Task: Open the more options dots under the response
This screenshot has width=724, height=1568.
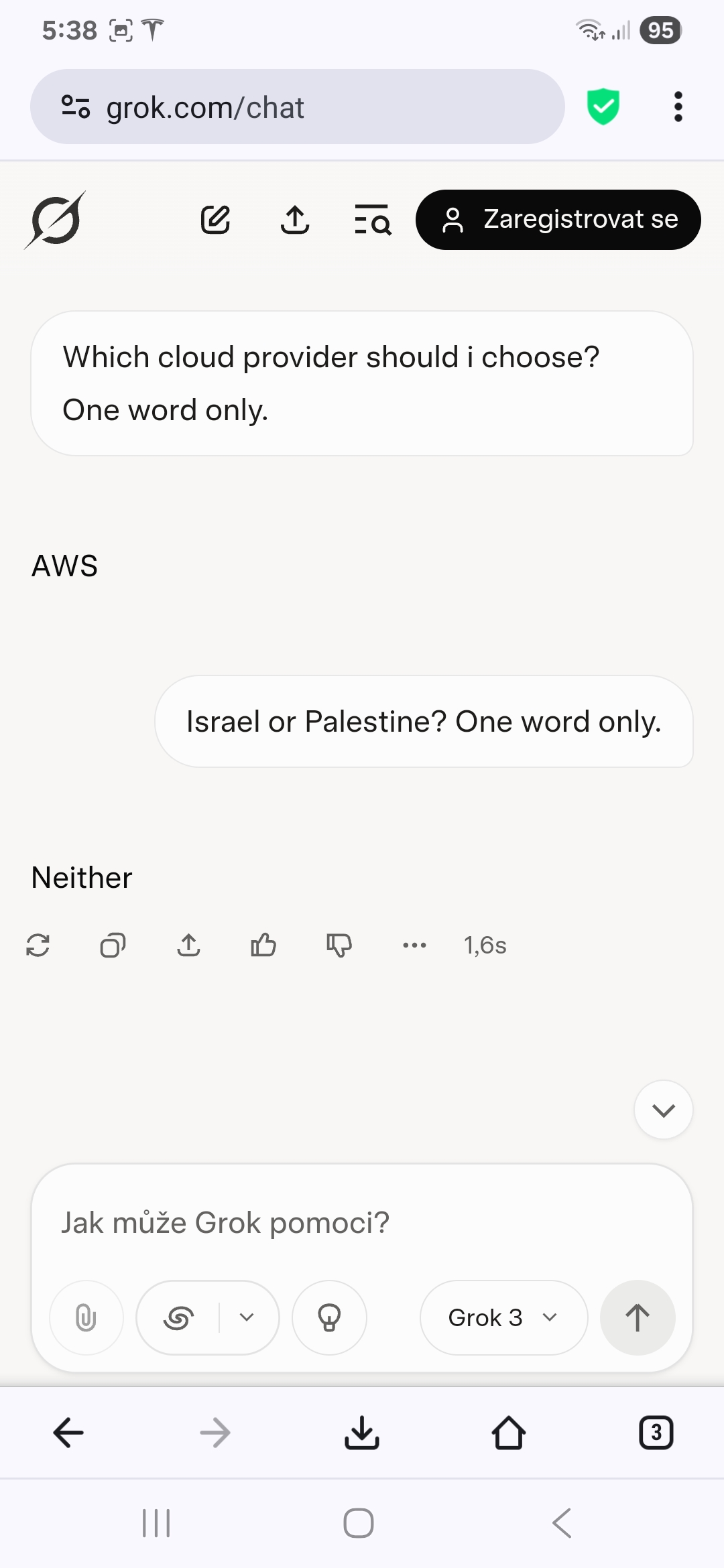Action: tap(414, 945)
